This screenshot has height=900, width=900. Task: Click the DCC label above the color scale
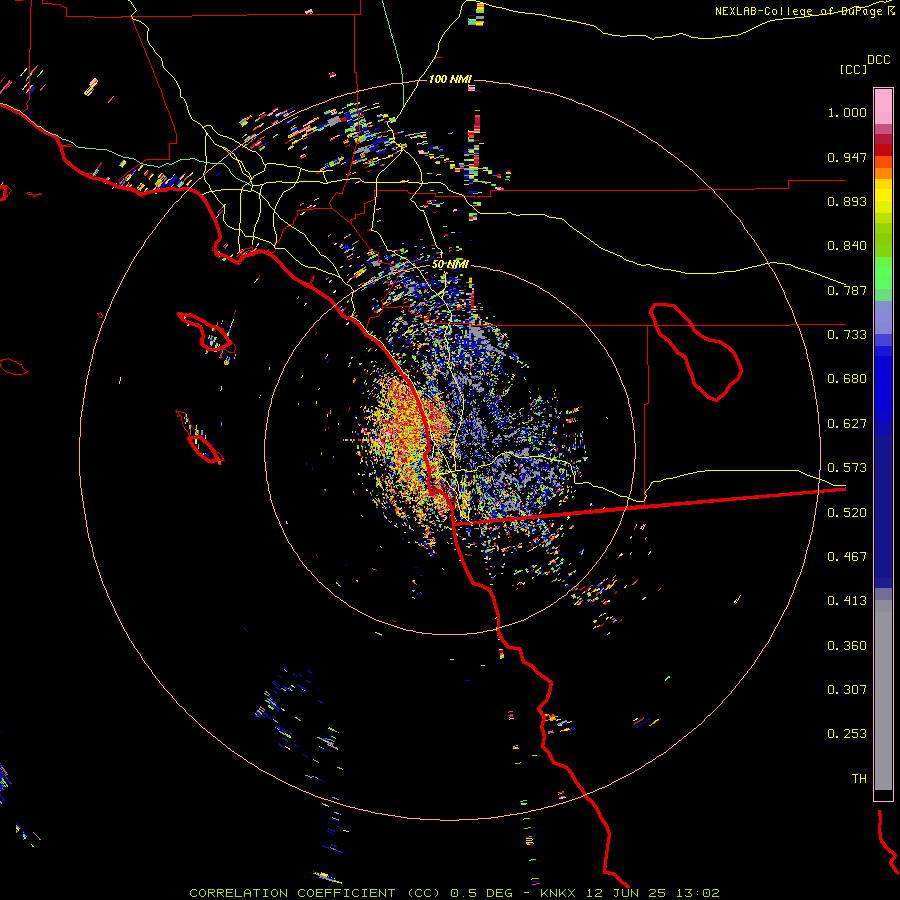click(x=878, y=60)
